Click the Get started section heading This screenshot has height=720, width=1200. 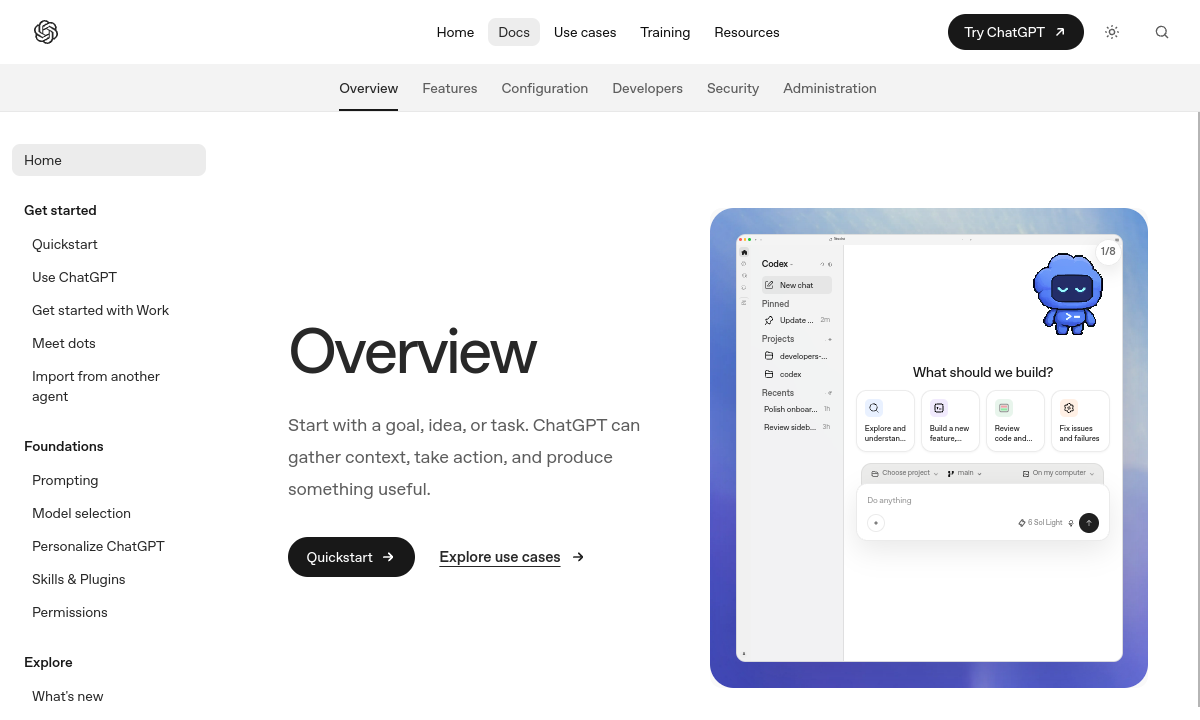tap(60, 210)
